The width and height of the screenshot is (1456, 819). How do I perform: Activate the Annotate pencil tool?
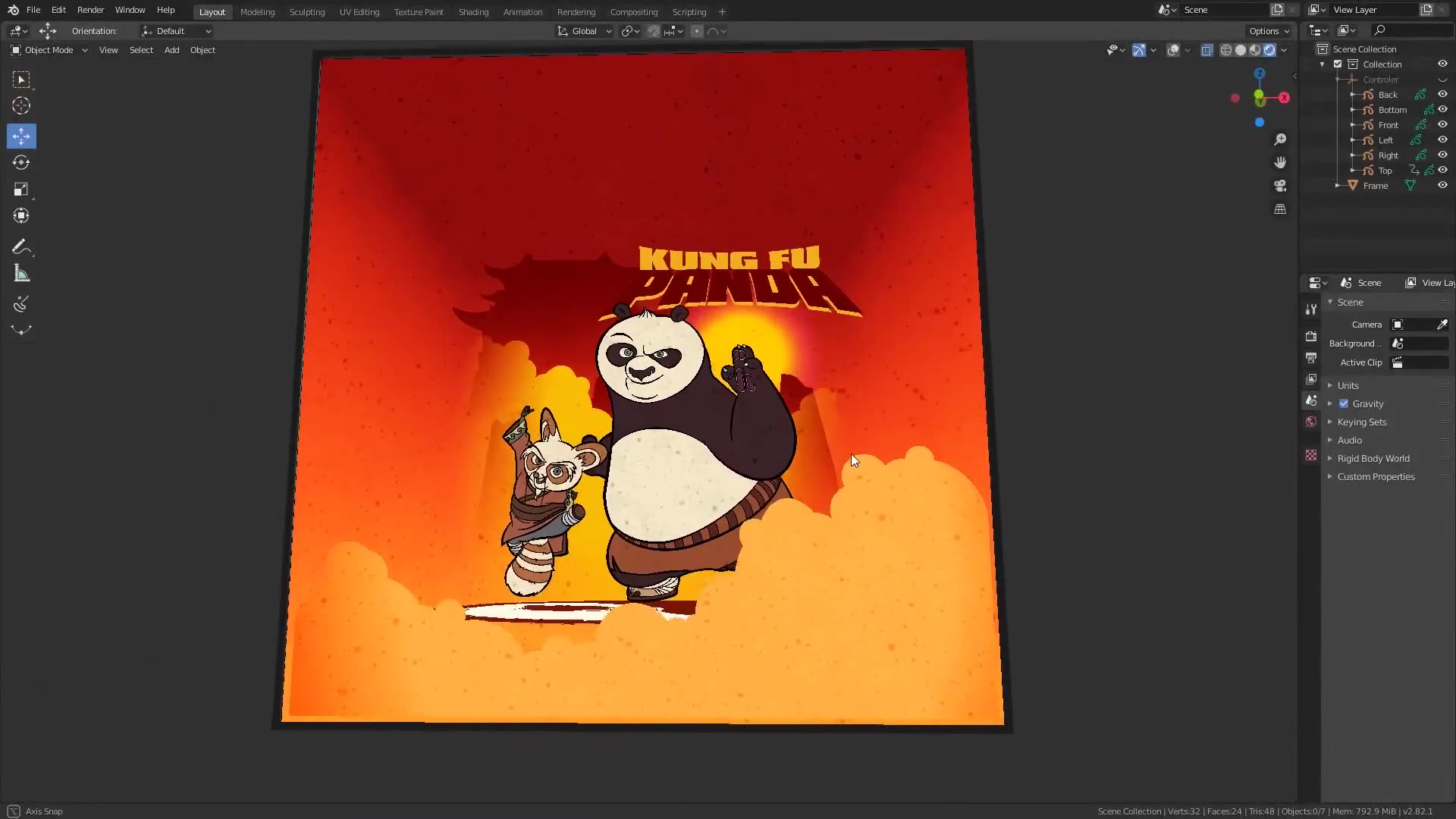tap(21, 247)
